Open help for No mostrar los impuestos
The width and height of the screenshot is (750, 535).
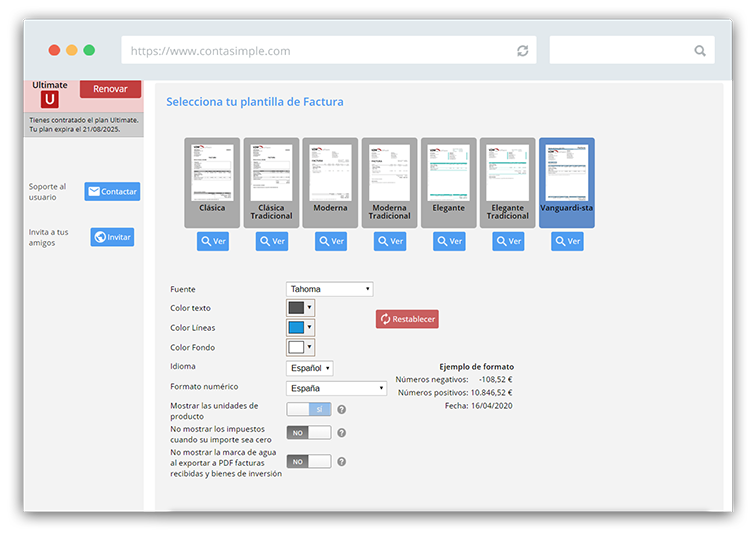pyautogui.click(x=342, y=433)
